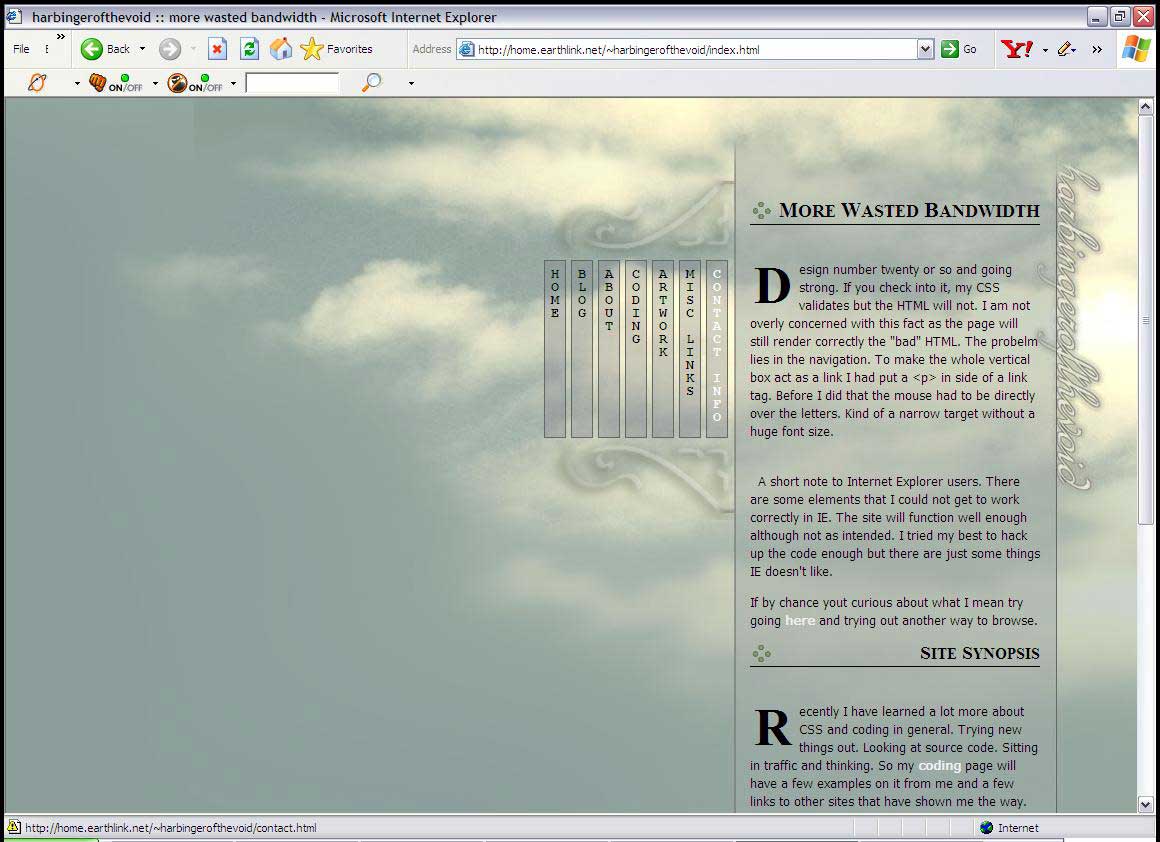Viewport: 1160px width, 842px height.
Task: Click the magnifying glass search icon
Action: point(371,83)
